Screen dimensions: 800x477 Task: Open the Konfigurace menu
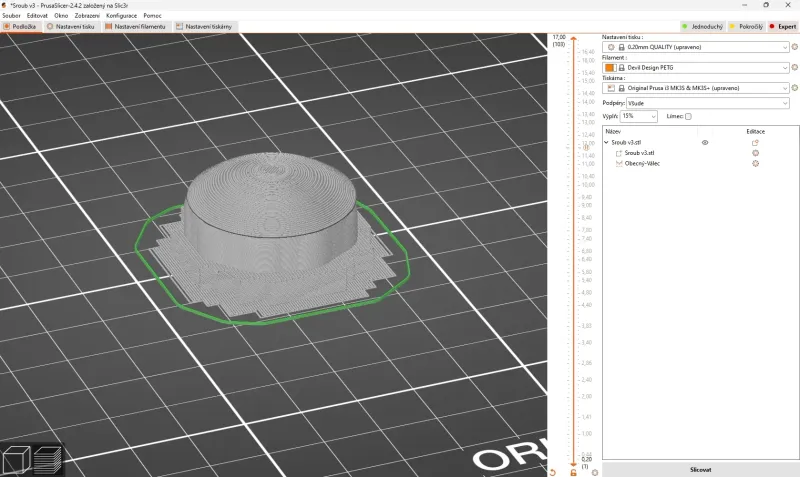[121, 16]
